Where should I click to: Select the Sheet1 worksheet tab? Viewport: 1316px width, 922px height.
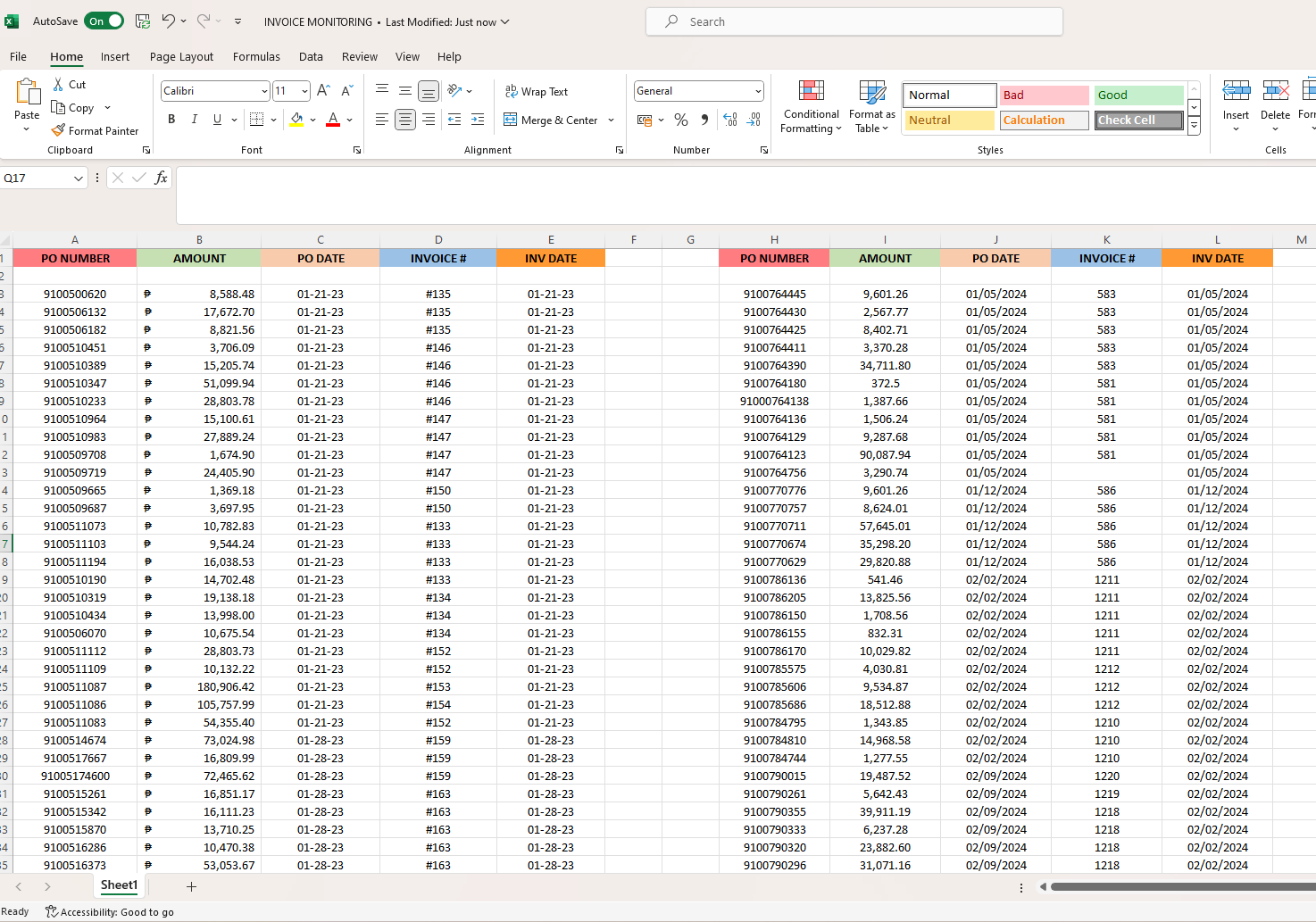[119, 885]
